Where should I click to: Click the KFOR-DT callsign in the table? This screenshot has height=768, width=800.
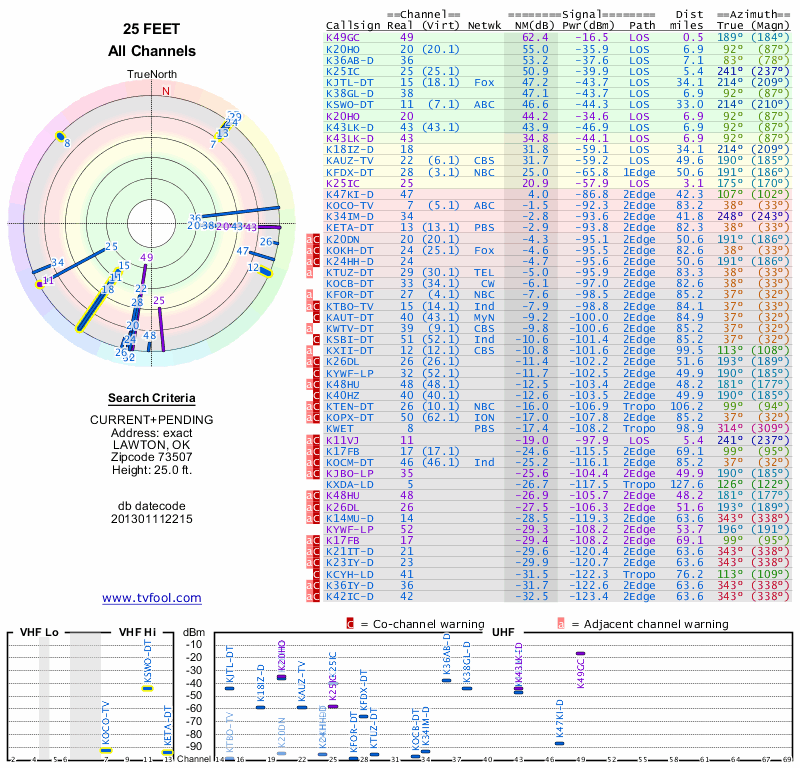(350, 295)
